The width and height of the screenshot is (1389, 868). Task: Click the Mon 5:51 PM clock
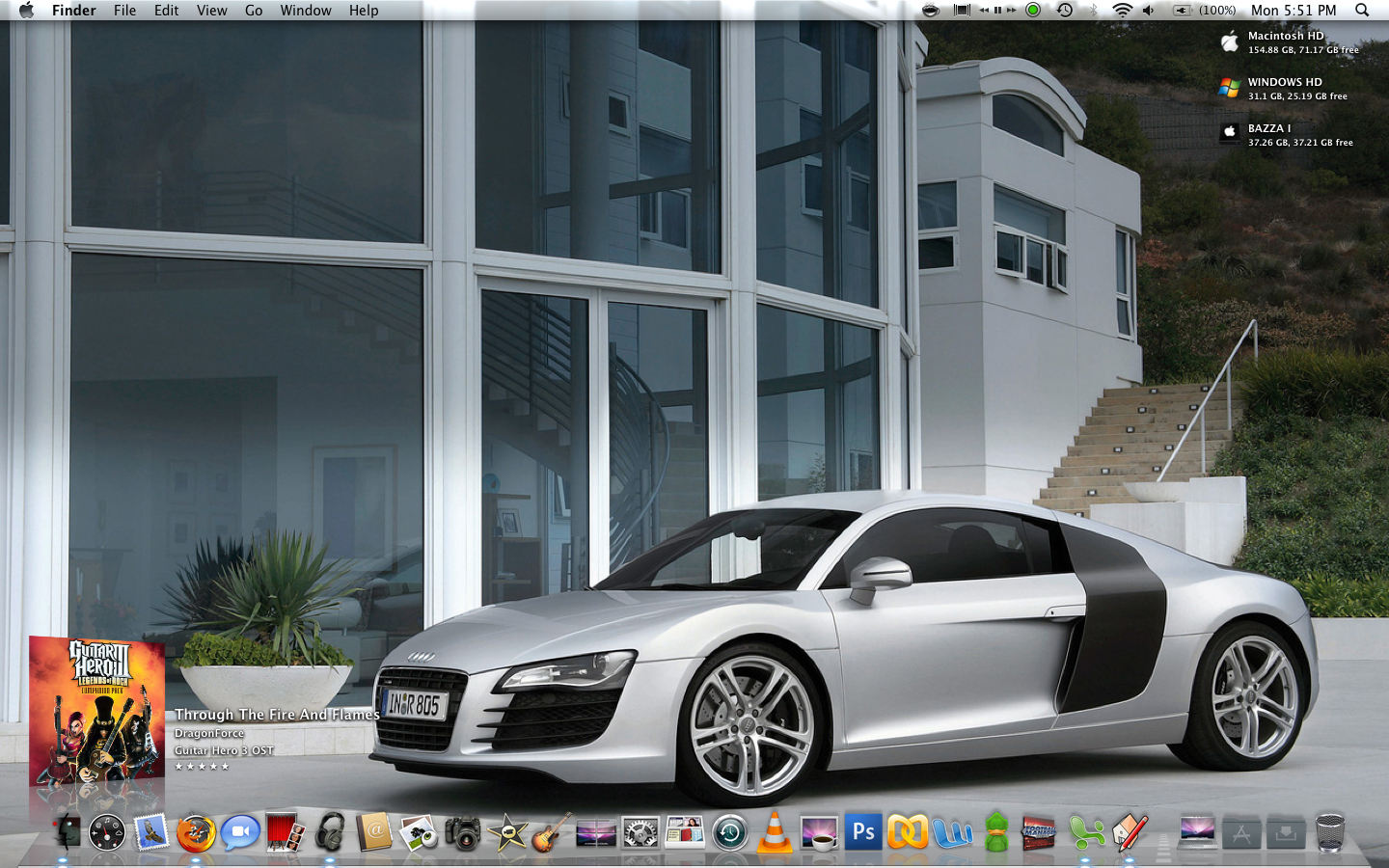[1294, 10]
